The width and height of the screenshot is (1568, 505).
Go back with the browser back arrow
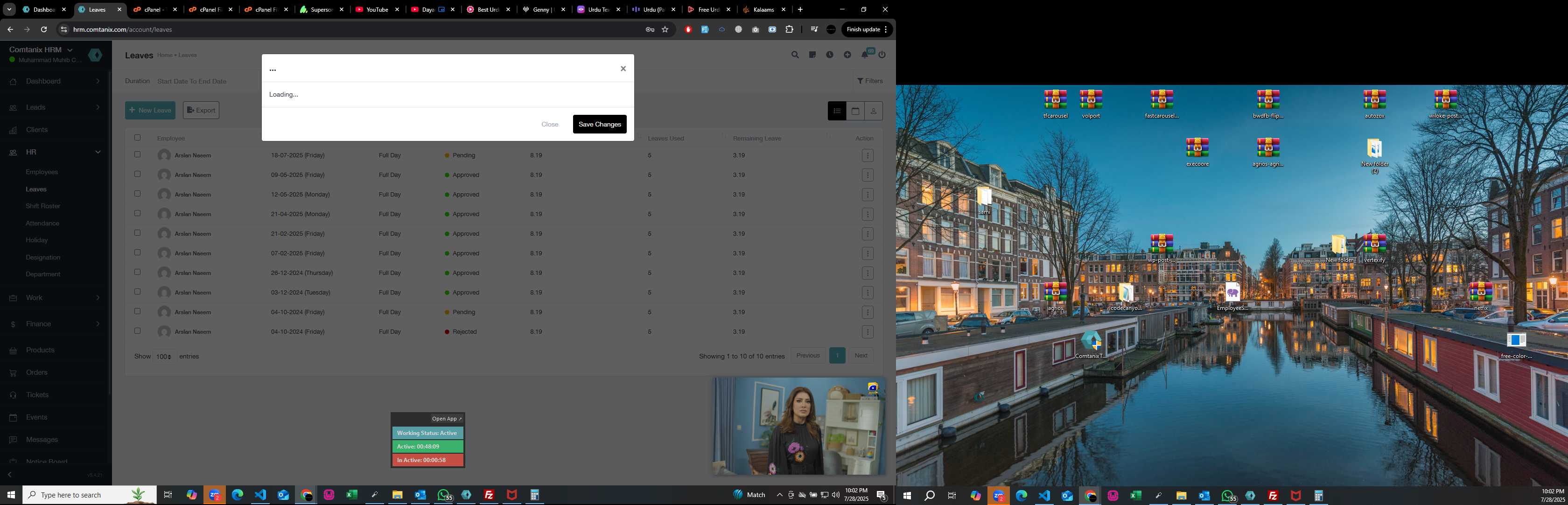coord(10,29)
